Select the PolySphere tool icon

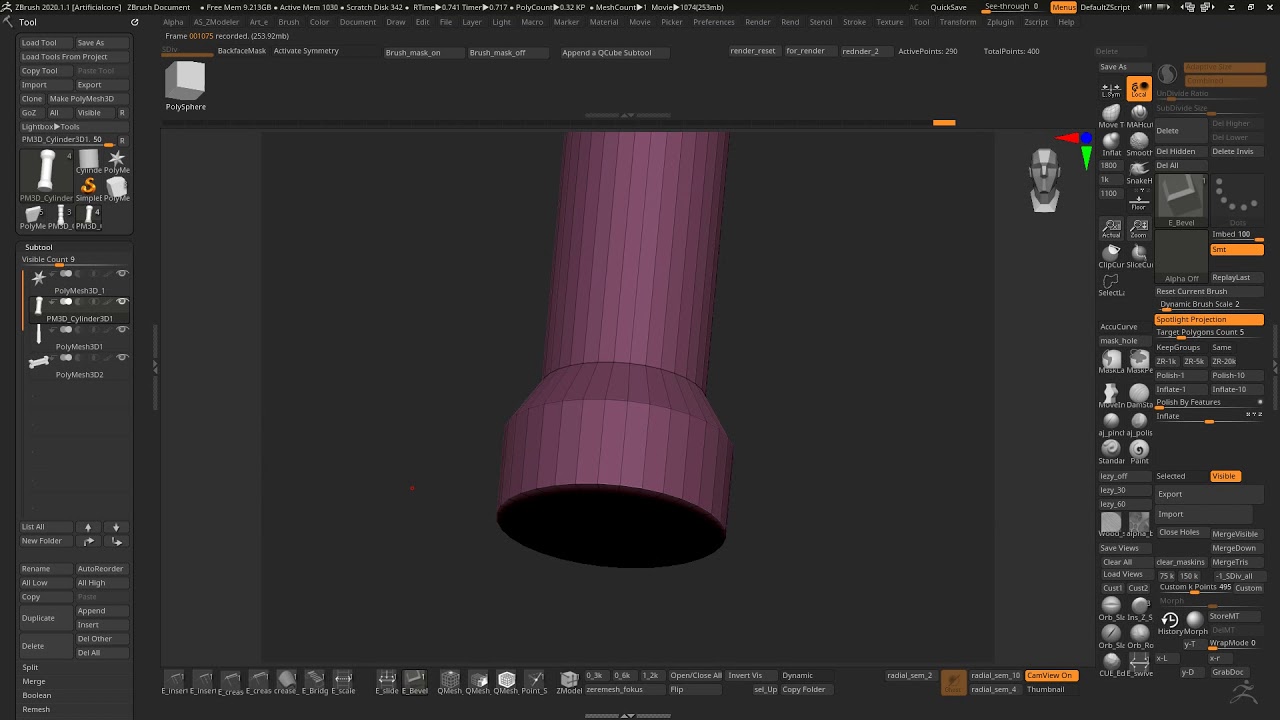pos(185,86)
